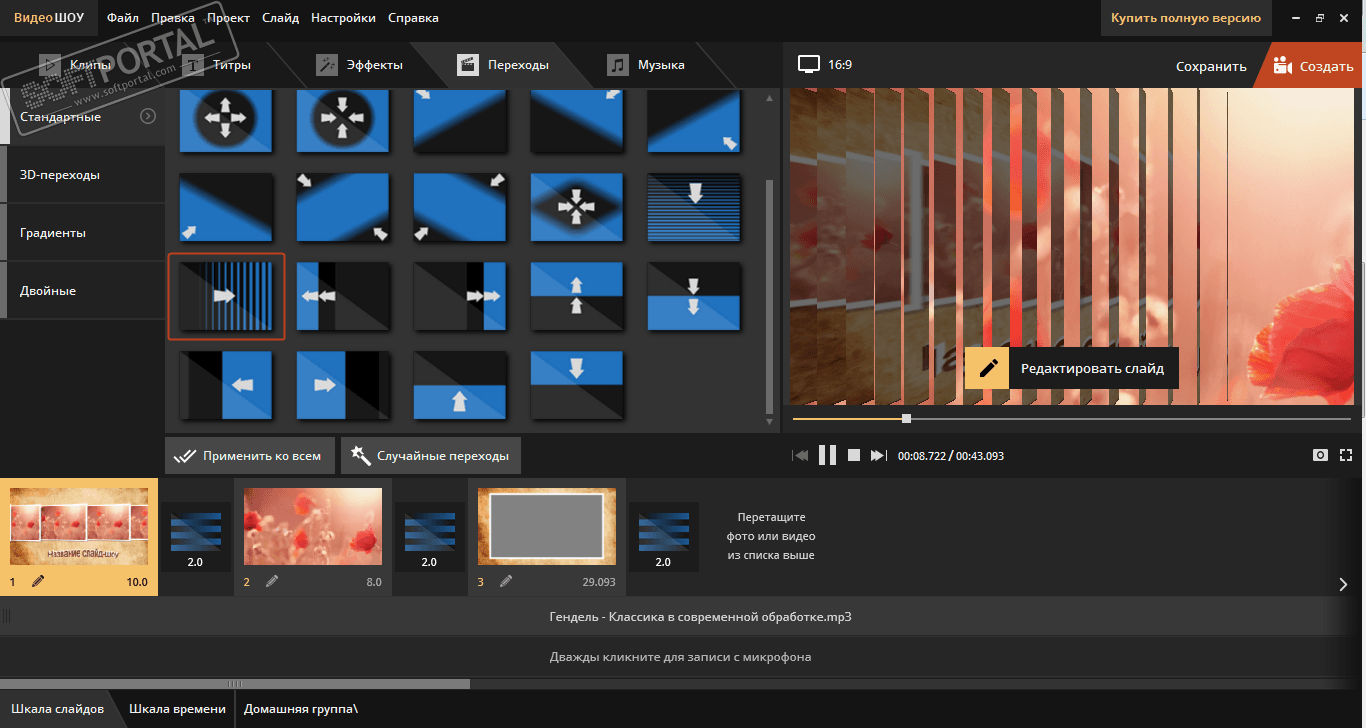
Task: Open the Настройки menu
Action: (x=343, y=18)
